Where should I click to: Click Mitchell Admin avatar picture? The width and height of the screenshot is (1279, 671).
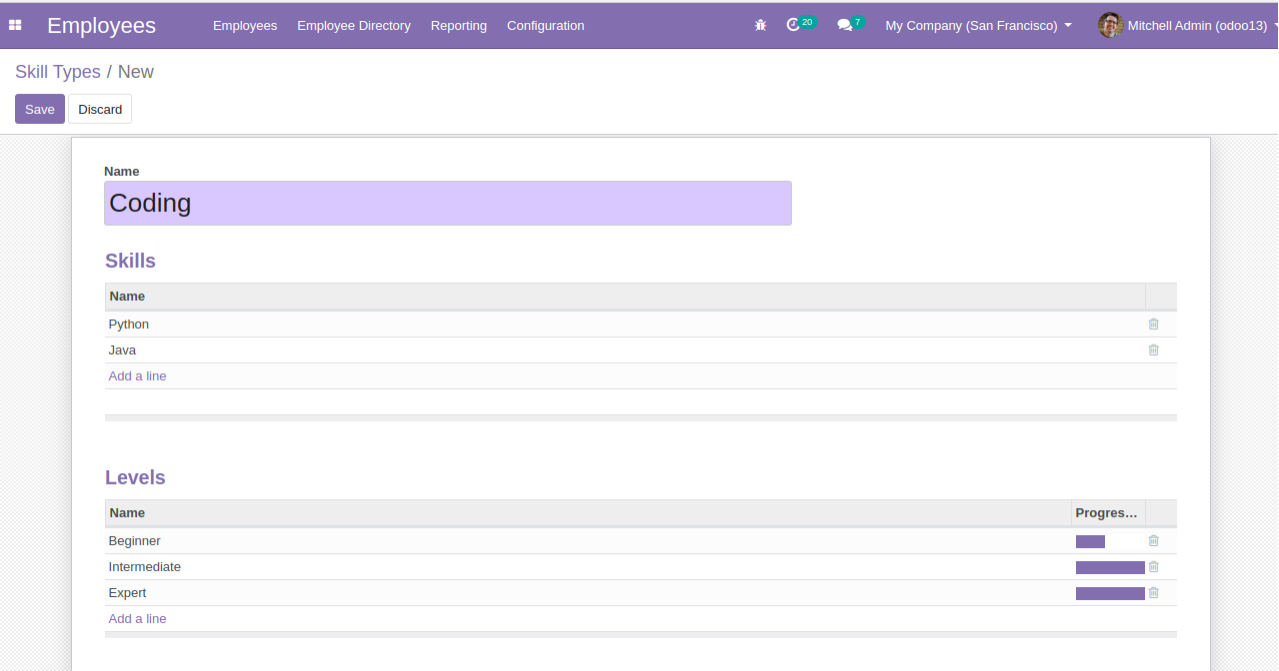click(1110, 25)
